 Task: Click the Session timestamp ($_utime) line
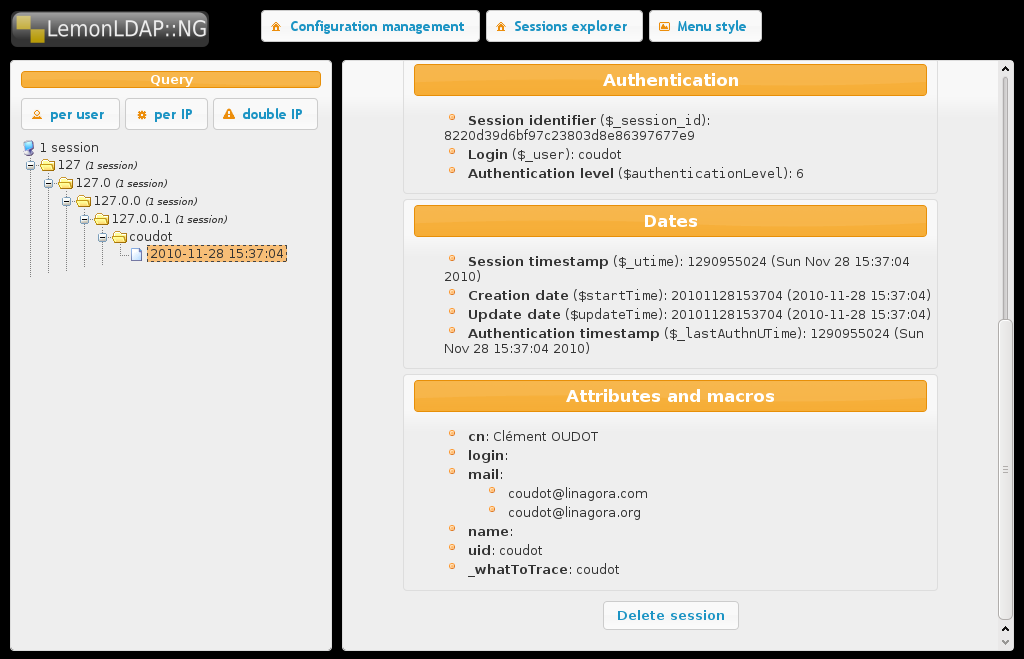tap(677, 269)
